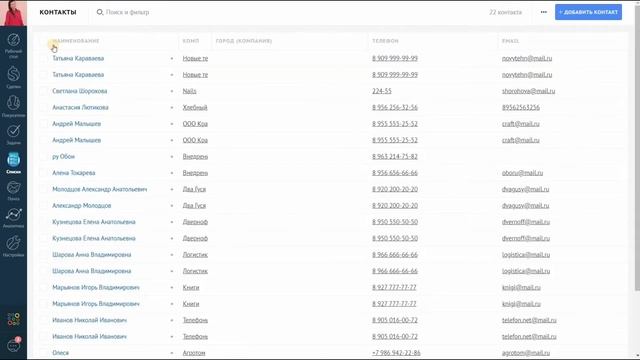Sort by Наименование column header
Viewport: 640px width, 360px height.
tap(76, 41)
